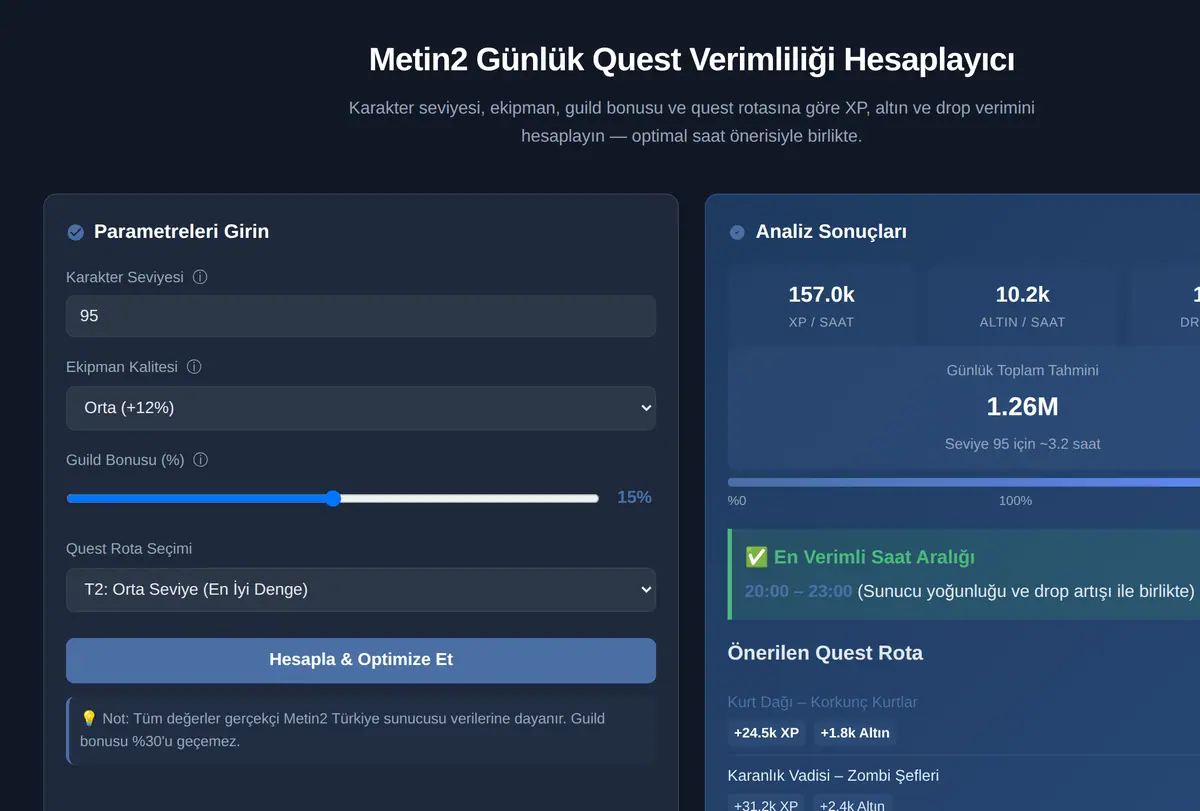
Task: Click the Hesapla & Optimize Et button
Action: pyautogui.click(x=361, y=660)
